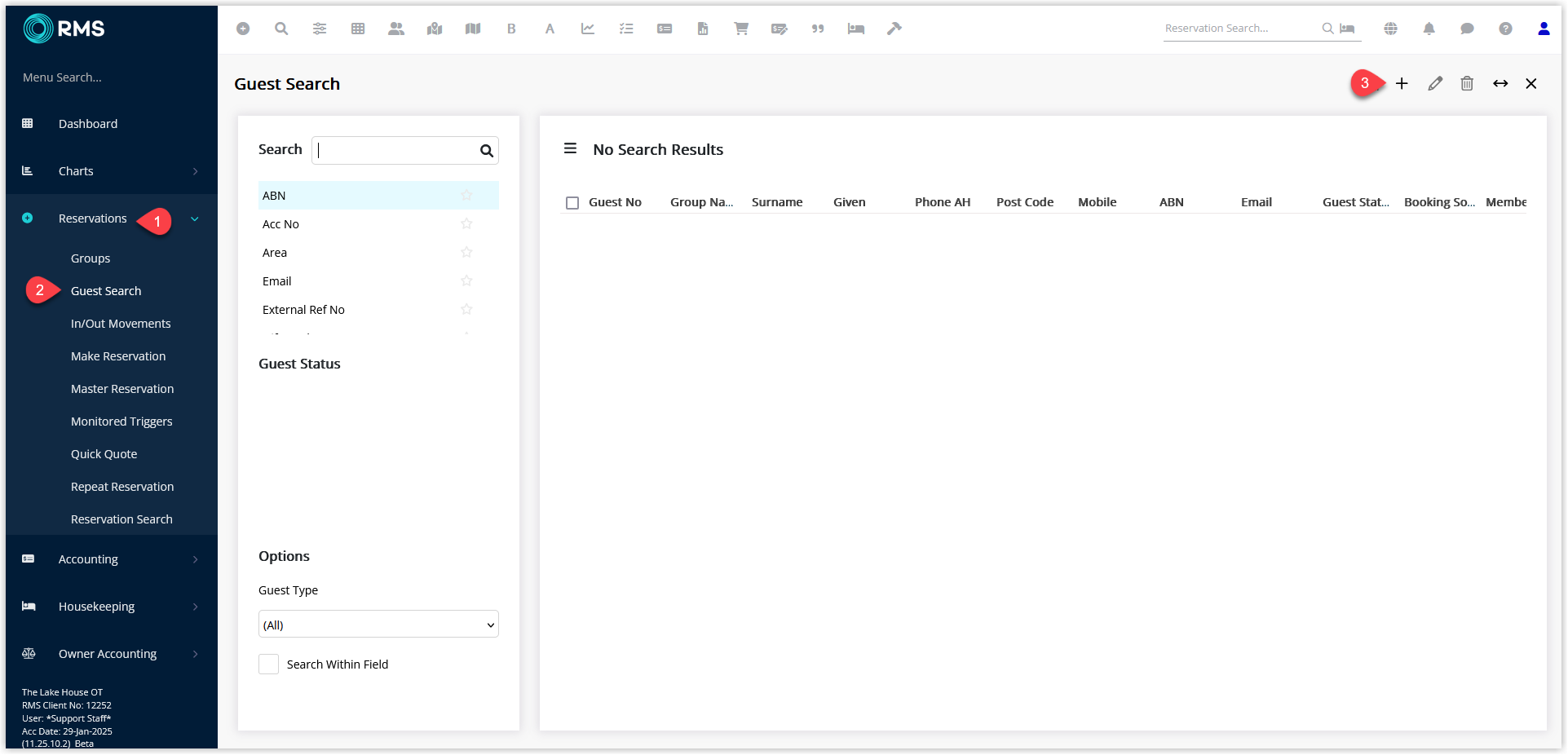1568x755 pixels.
Task: Click the Surname column header
Action: coord(777,202)
